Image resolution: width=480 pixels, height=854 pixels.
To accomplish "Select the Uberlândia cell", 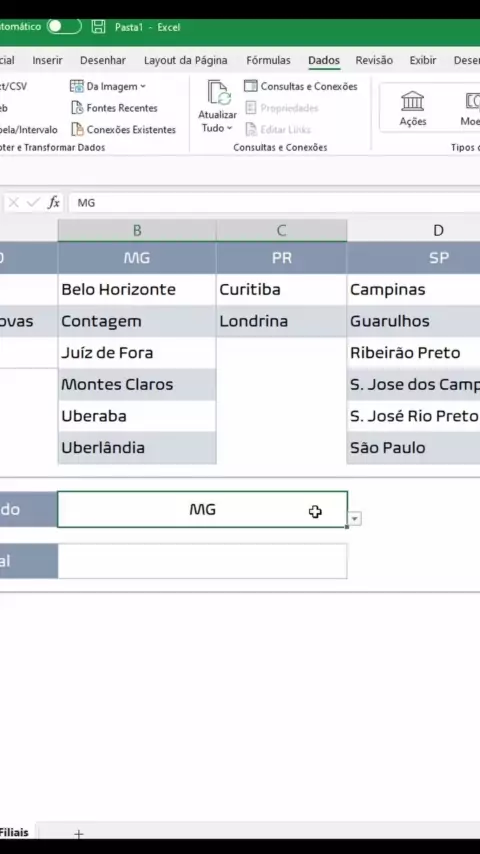I will [x=137, y=448].
